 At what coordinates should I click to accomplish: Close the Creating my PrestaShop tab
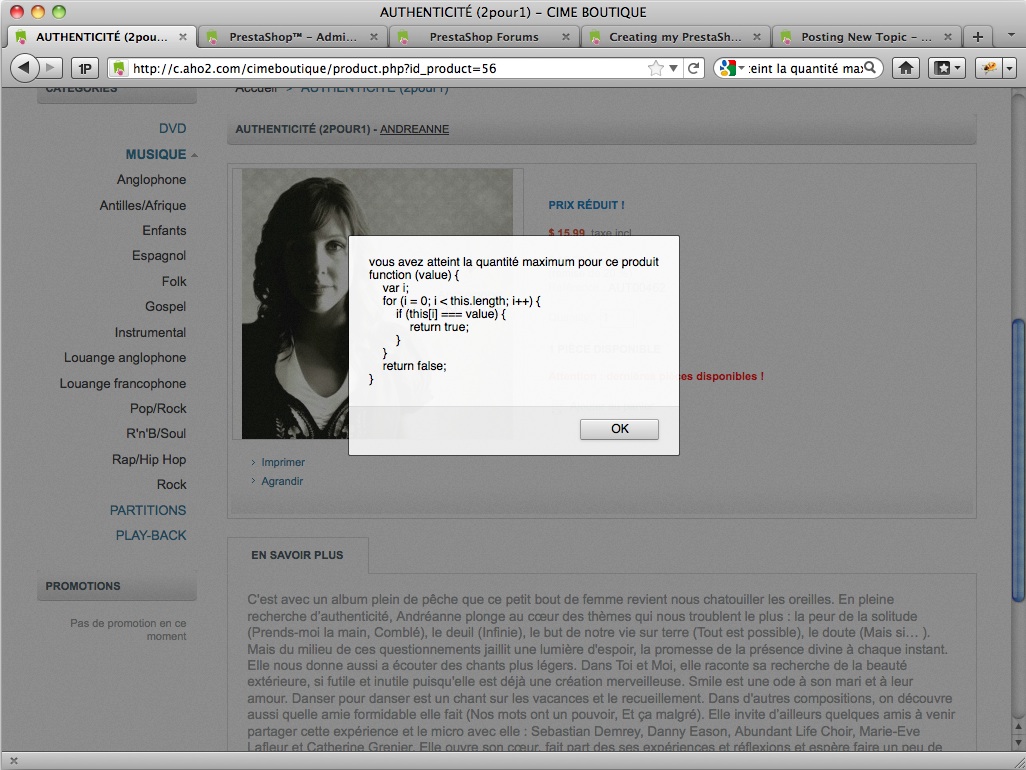pyautogui.click(x=756, y=37)
